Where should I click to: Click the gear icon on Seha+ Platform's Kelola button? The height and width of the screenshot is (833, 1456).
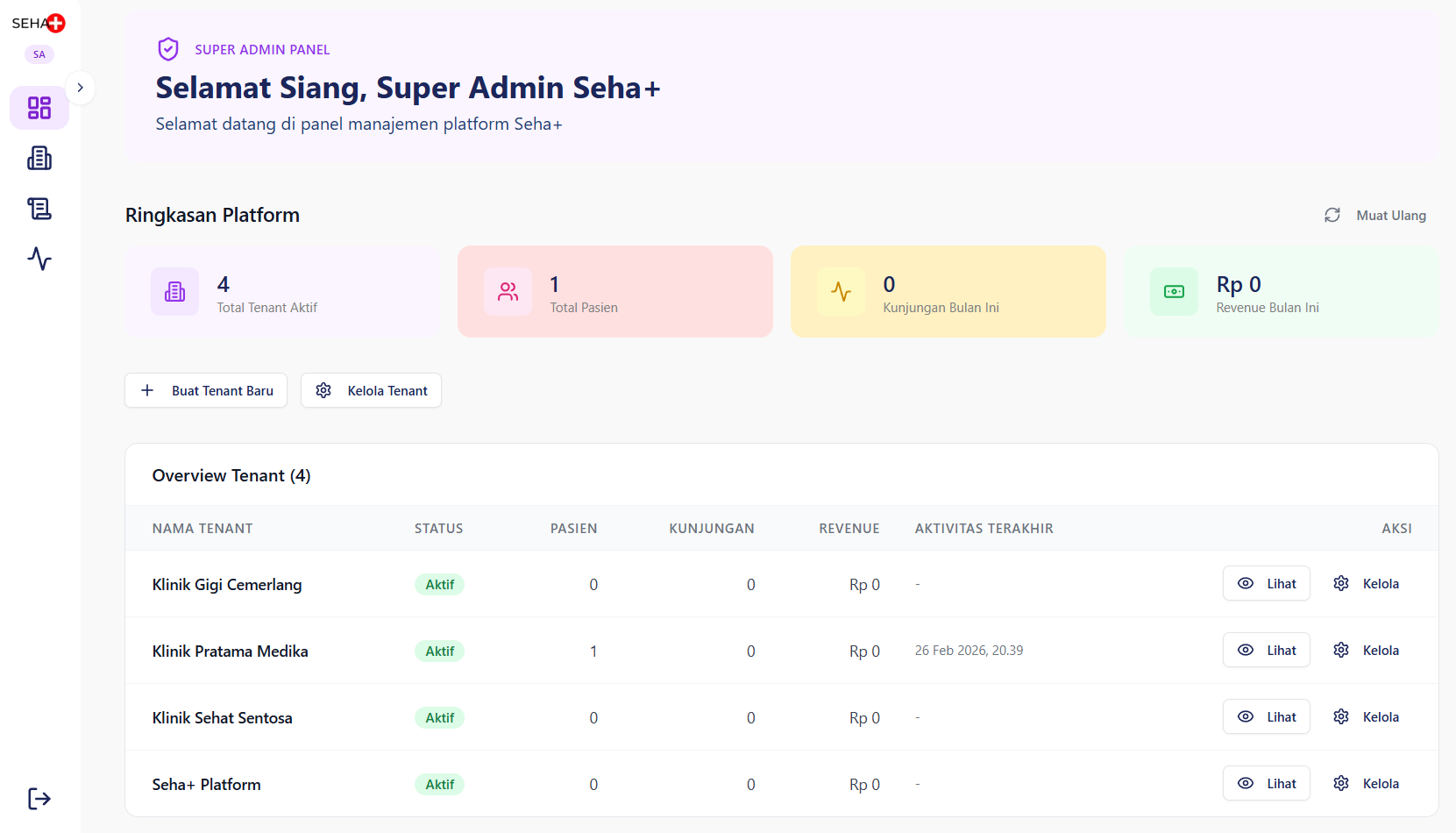click(x=1340, y=783)
